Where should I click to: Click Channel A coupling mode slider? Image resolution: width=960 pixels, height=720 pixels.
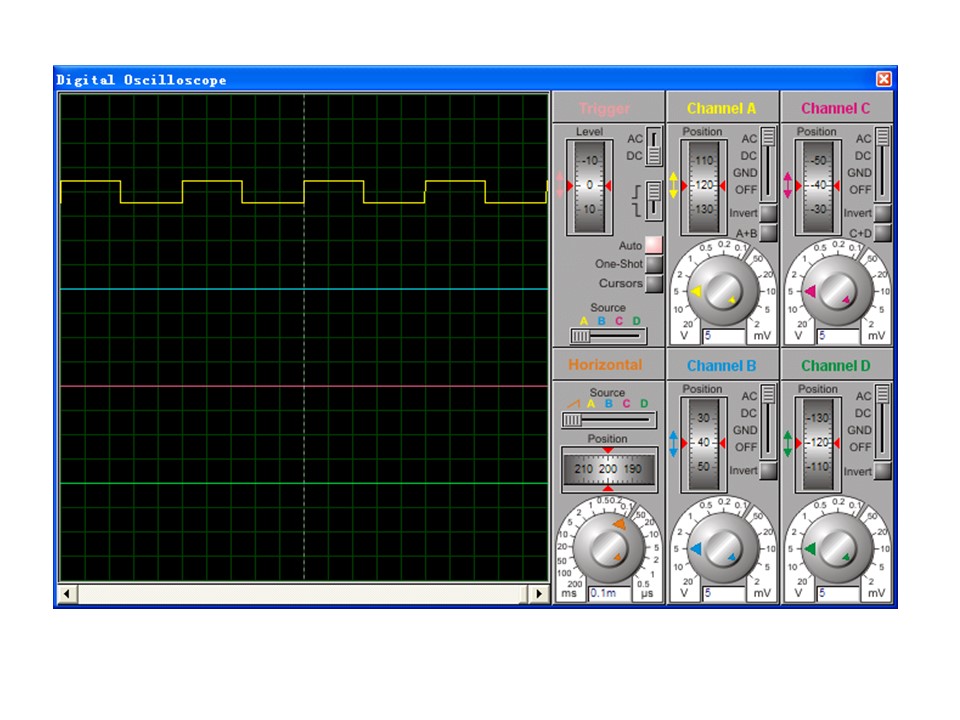tap(768, 164)
